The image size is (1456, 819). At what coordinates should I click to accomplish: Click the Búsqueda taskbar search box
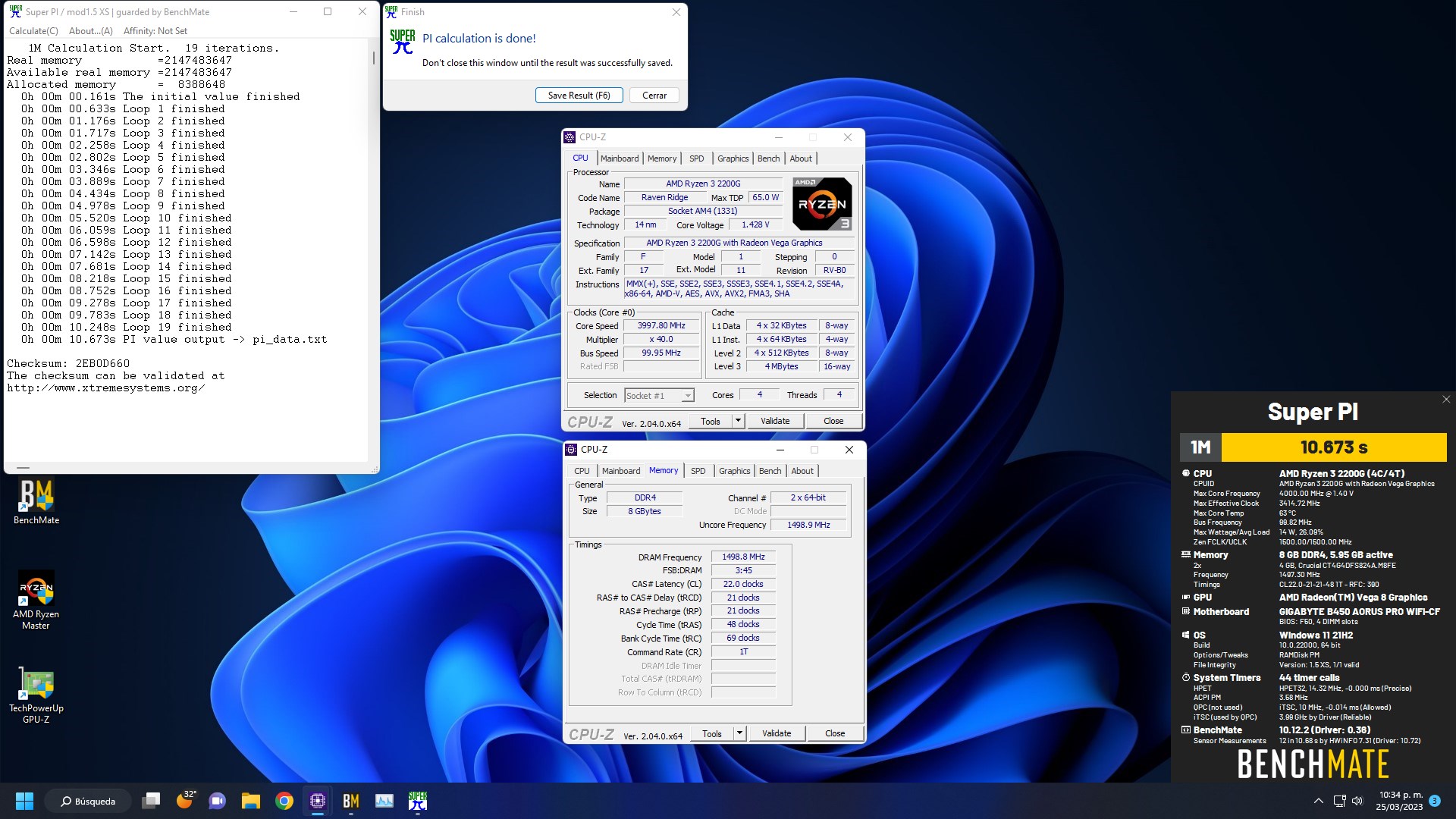pos(88,801)
